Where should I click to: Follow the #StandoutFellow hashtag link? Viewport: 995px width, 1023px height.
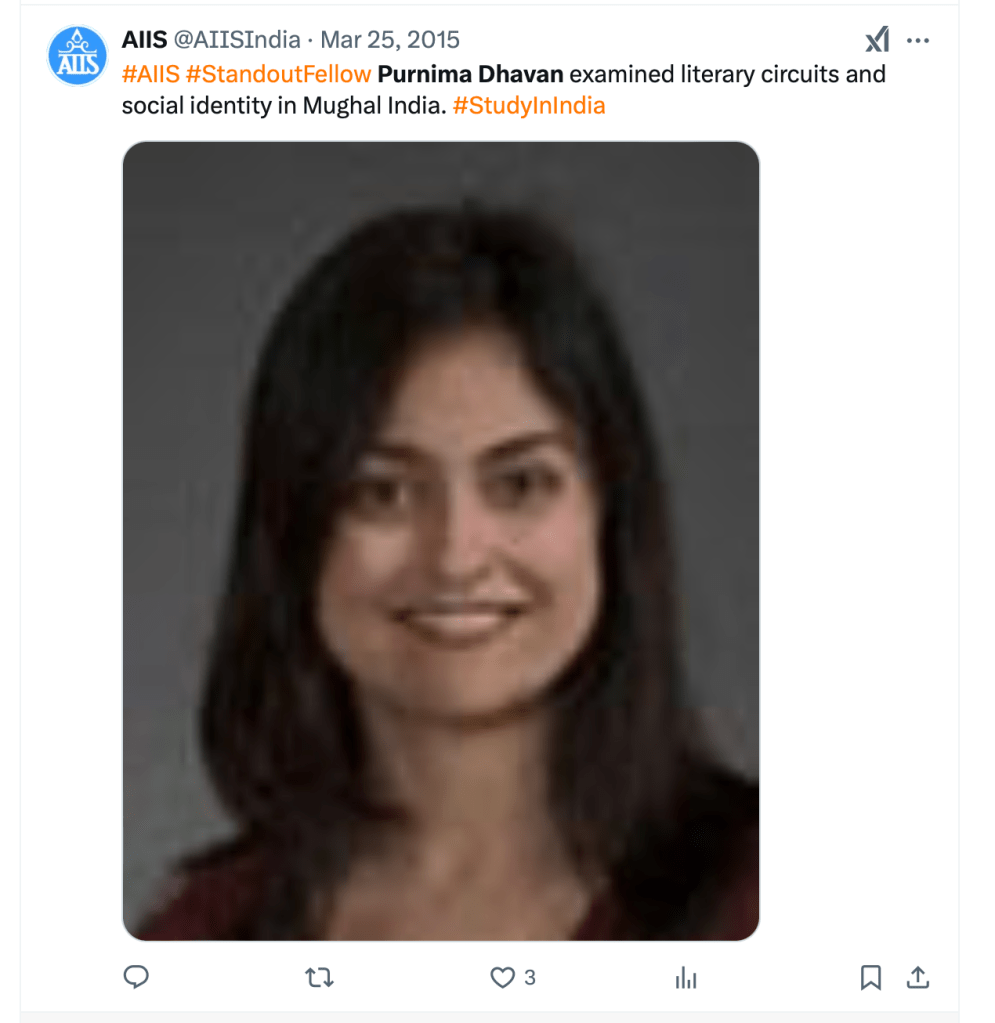pyautogui.click(x=279, y=74)
